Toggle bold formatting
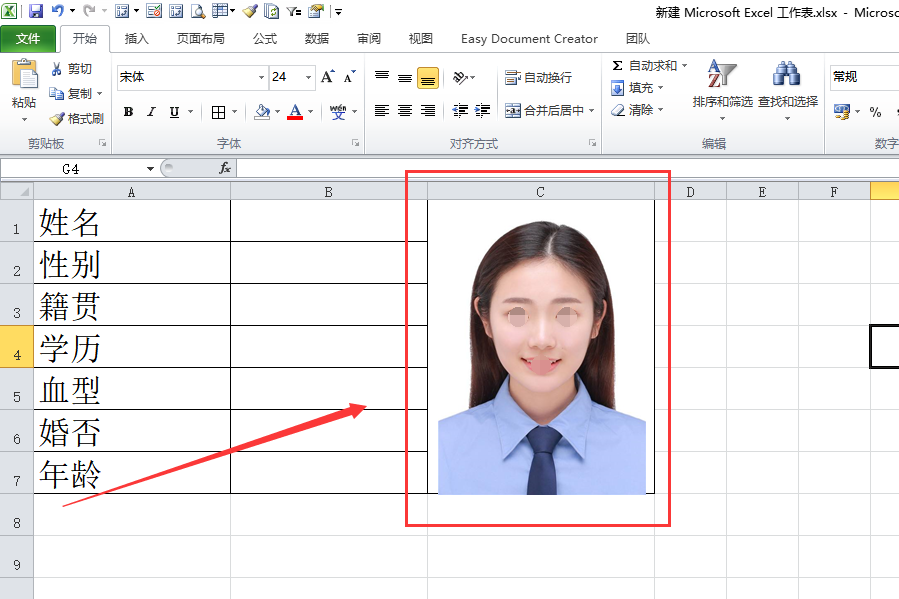 128,112
